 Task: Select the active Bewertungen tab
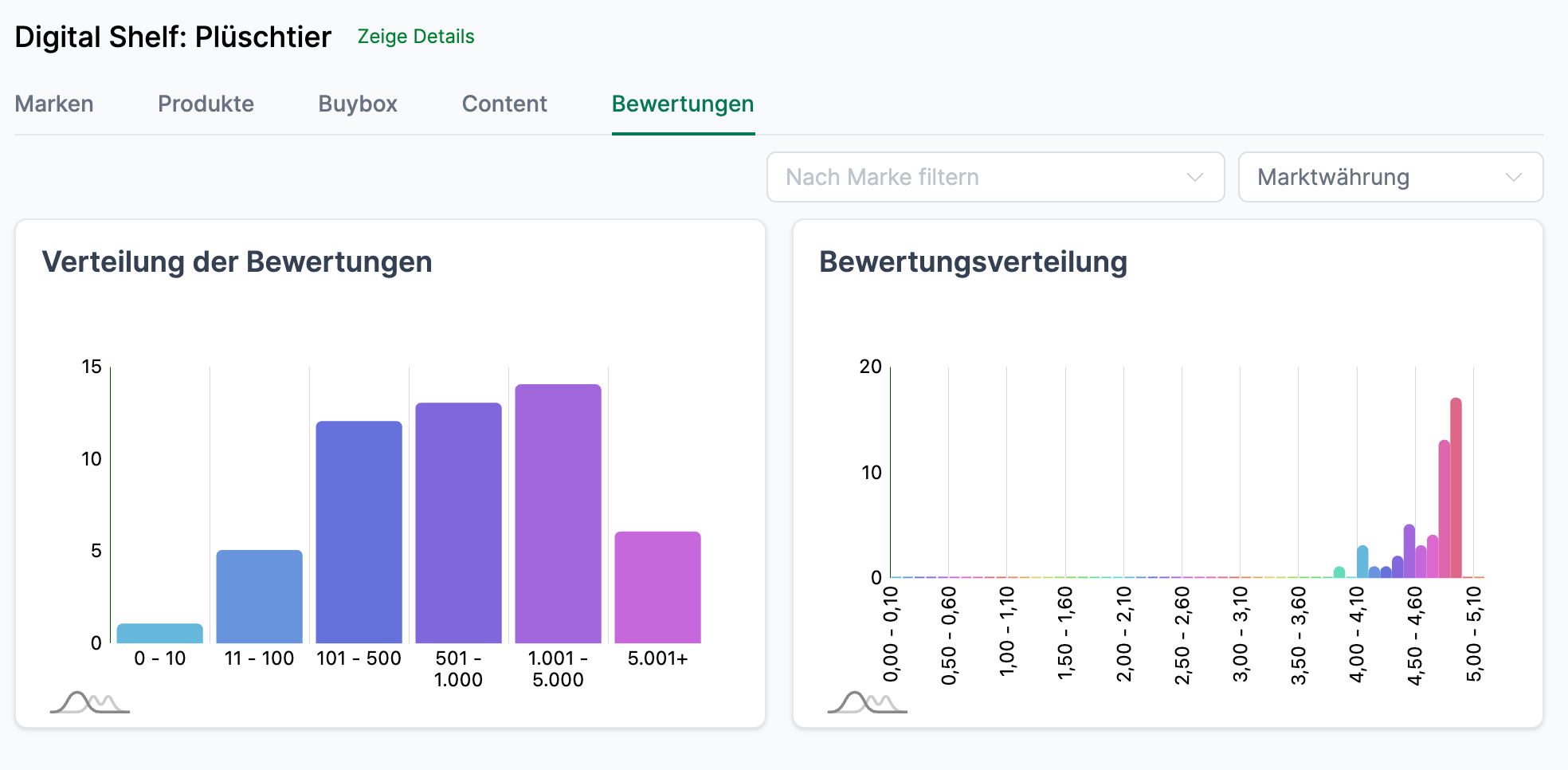pyautogui.click(x=683, y=104)
